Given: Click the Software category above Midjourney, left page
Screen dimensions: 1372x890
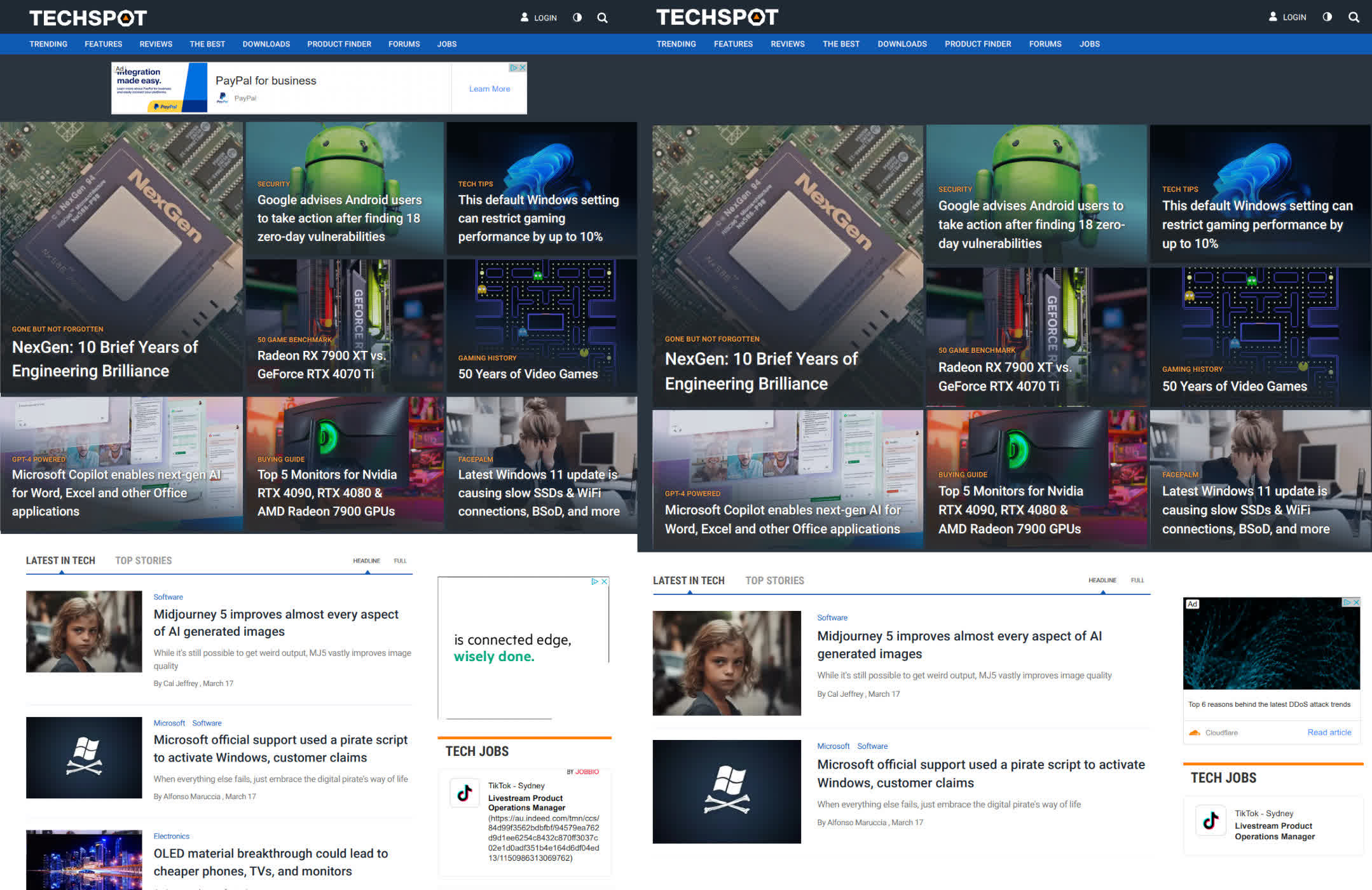Looking at the screenshot, I should [168, 597].
